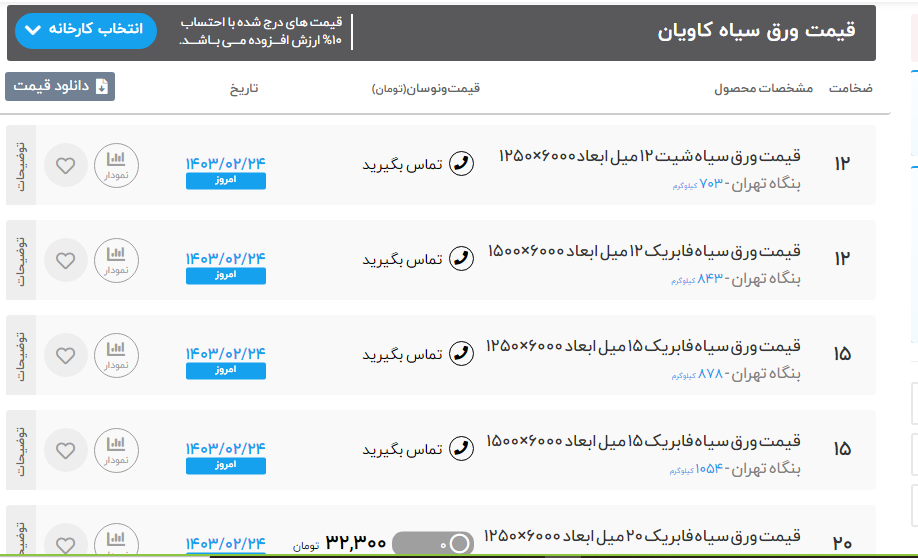Click phone icon in 15mm 1250×6000 row
Image resolution: width=918 pixels, height=558 pixels.
461,355
